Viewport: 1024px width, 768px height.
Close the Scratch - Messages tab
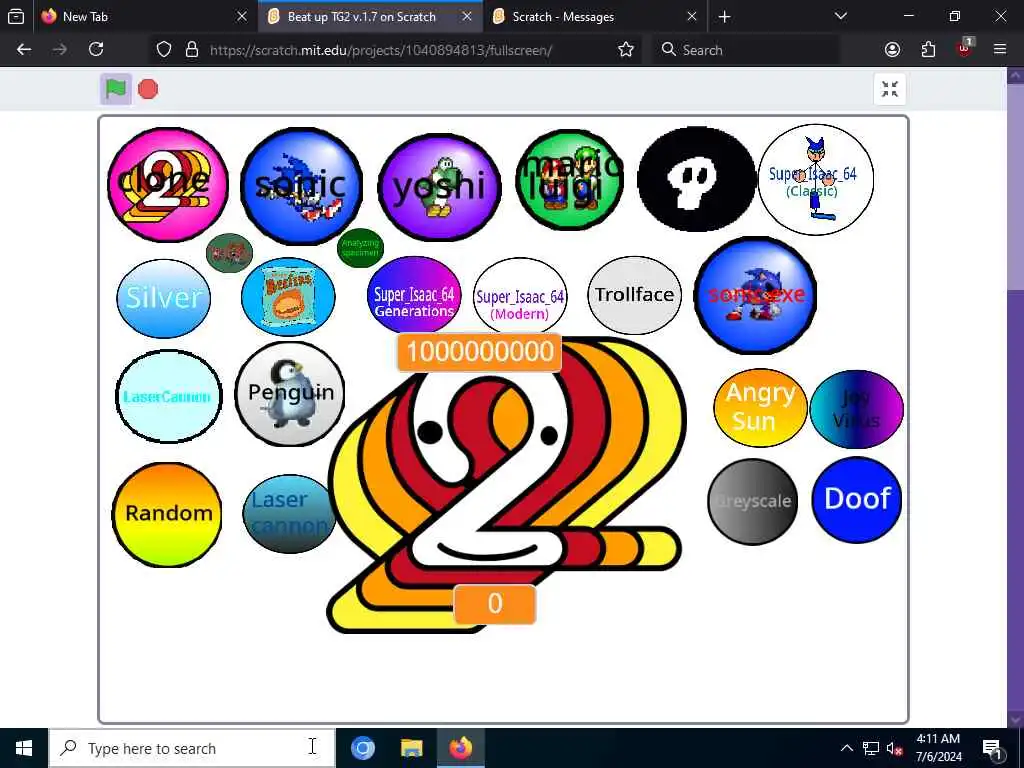click(692, 17)
